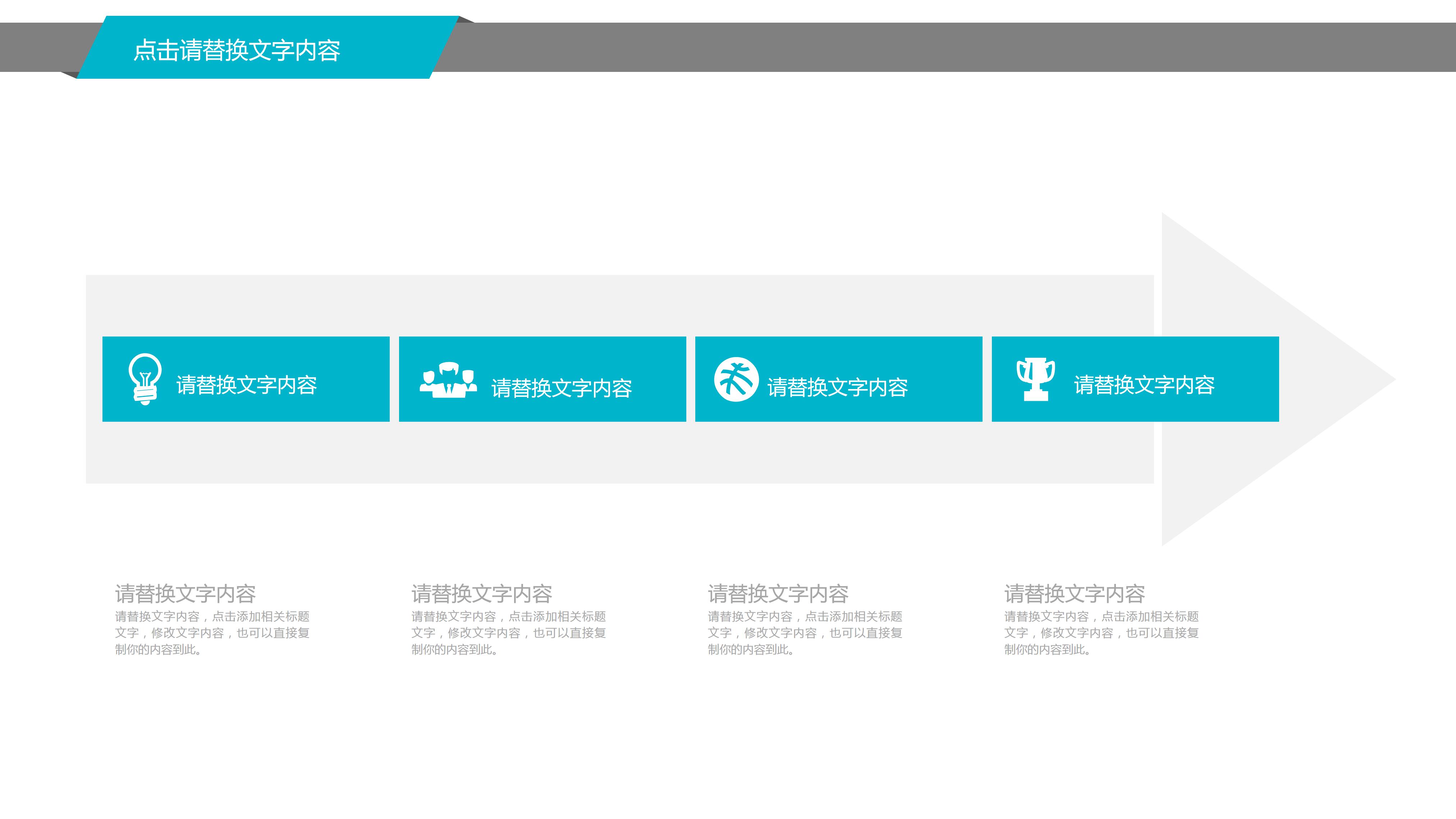The height and width of the screenshot is (819, 1456).
Task: Click the light bulb icon
Action: tap(145, 379)
